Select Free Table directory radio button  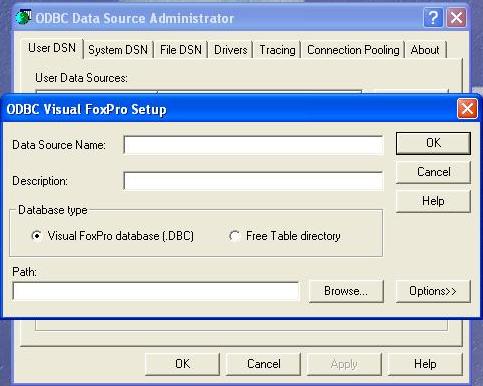[235, 236]
